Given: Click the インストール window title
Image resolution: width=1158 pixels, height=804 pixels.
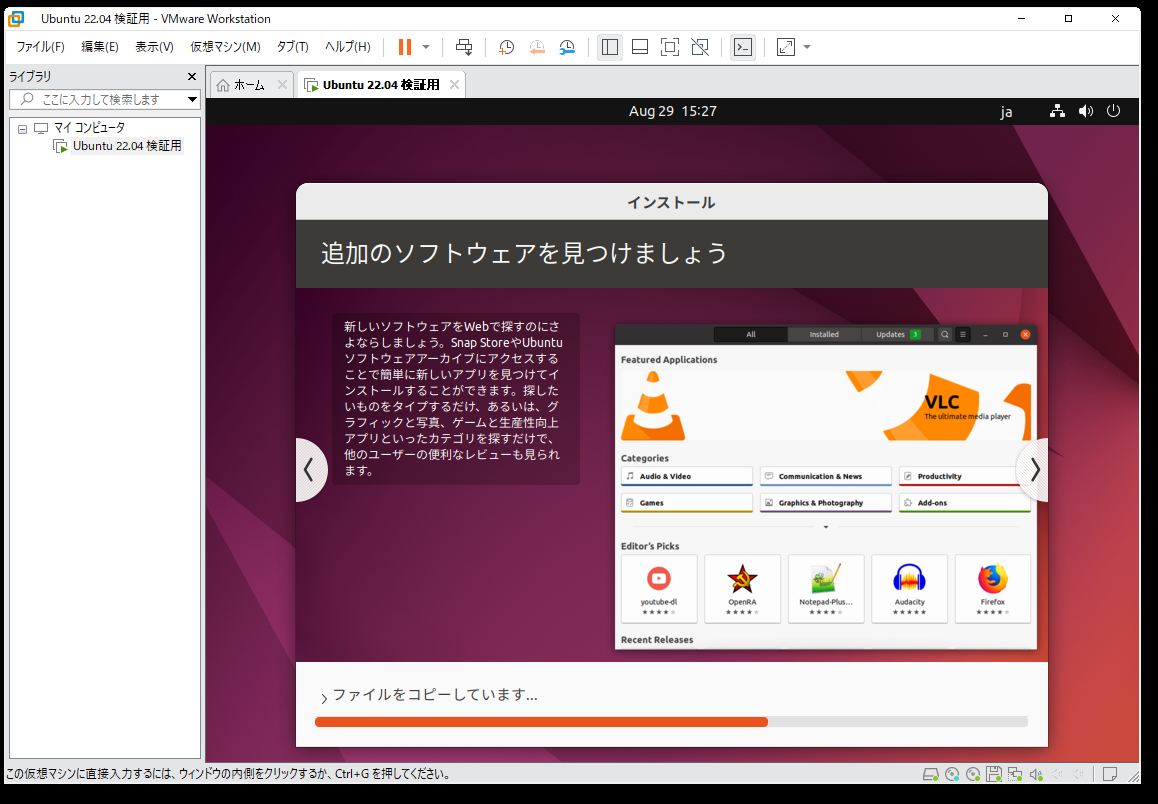Looking at the screenshot, I should 671,202.
